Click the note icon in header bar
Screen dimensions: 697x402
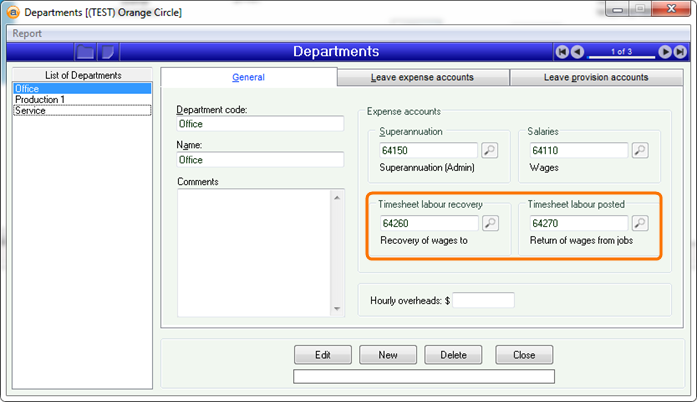point(108,52)
